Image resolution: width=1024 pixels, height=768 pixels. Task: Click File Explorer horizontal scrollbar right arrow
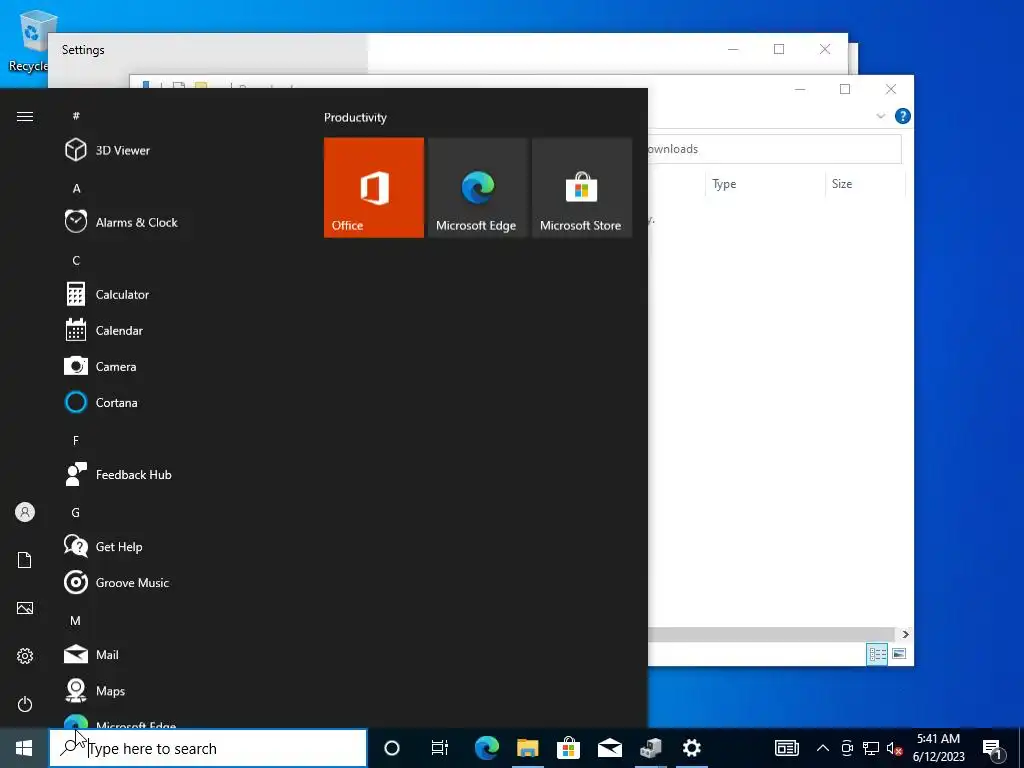(x=905, y=634)
